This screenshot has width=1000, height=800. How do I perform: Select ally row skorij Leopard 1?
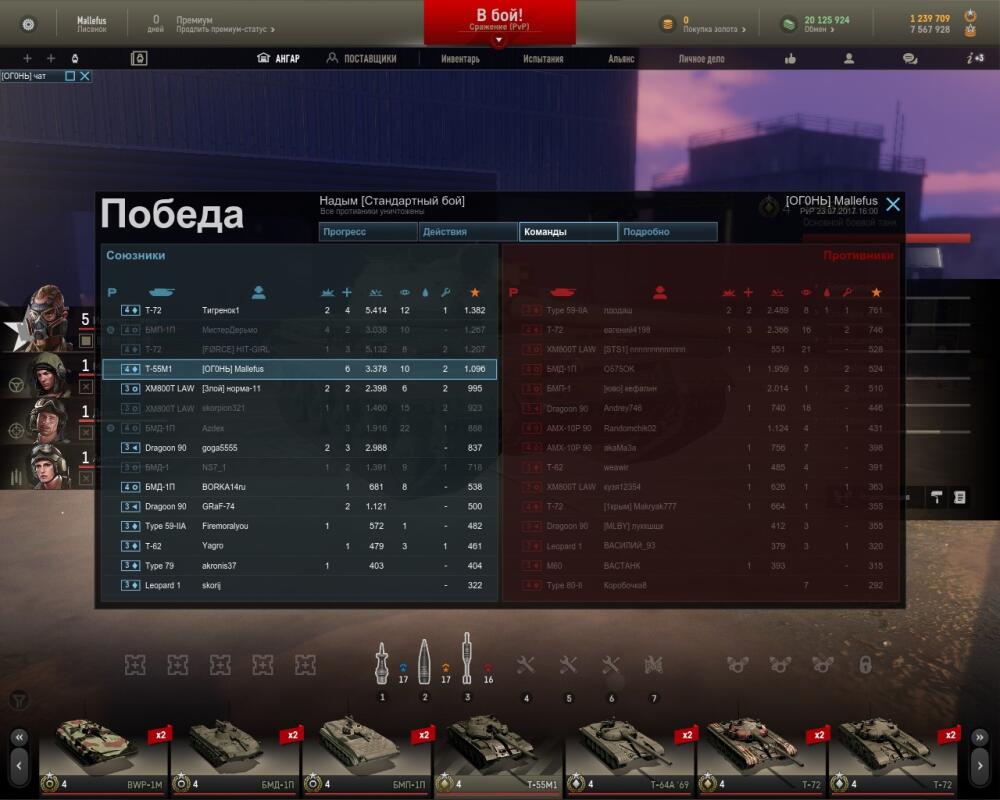(299, 585)
